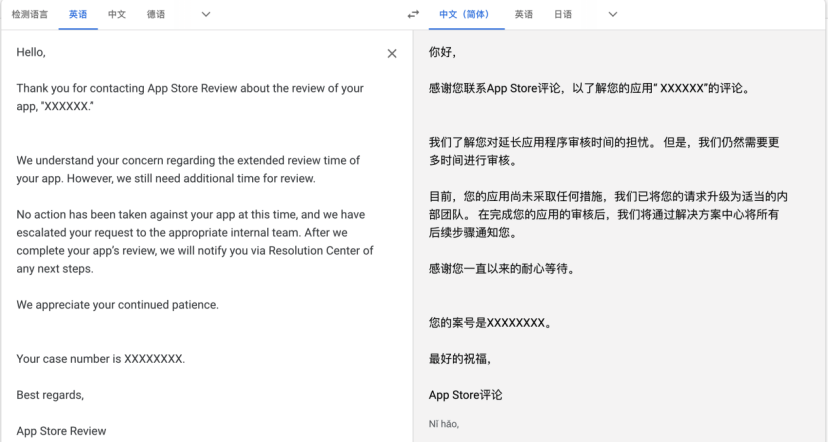830x442 pixels.
Task: Expand source language list chevron
Action: [x=206, y=14]
